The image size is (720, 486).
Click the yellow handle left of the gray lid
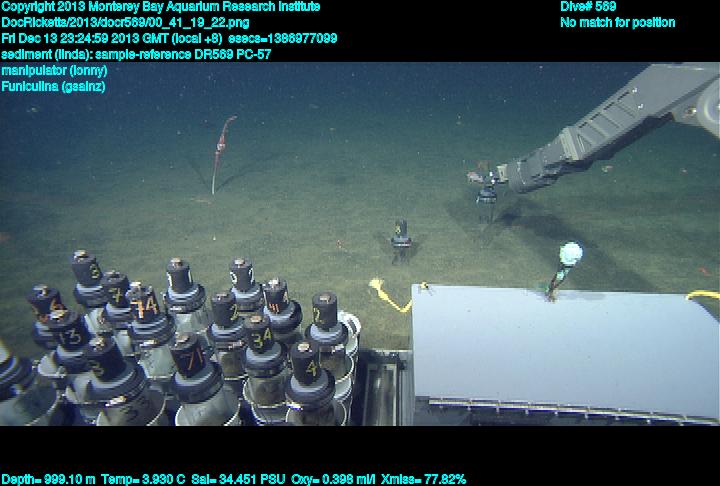click(x=386, y=295)
